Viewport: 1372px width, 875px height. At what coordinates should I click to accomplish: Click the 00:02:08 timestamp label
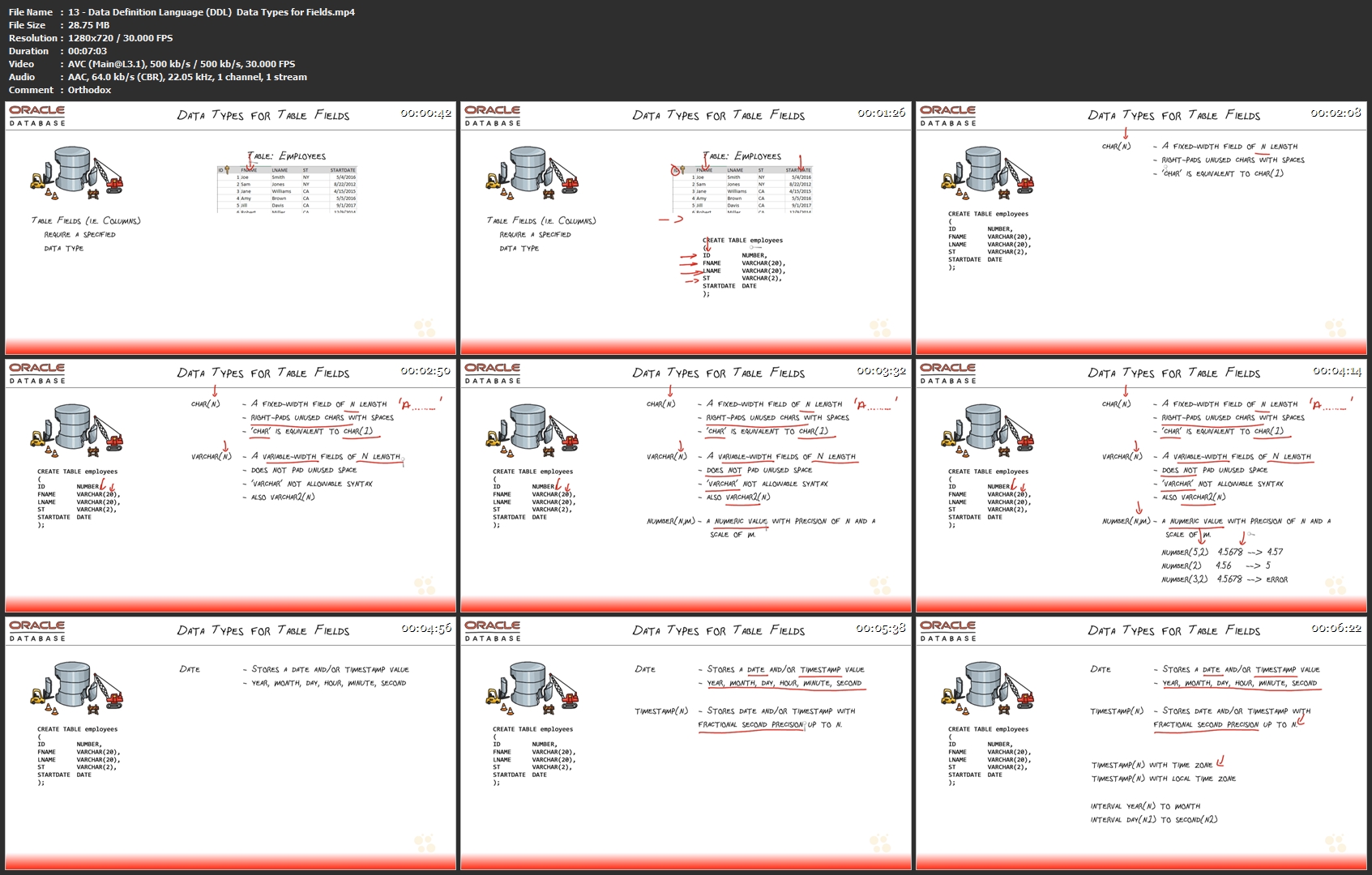1336,113
